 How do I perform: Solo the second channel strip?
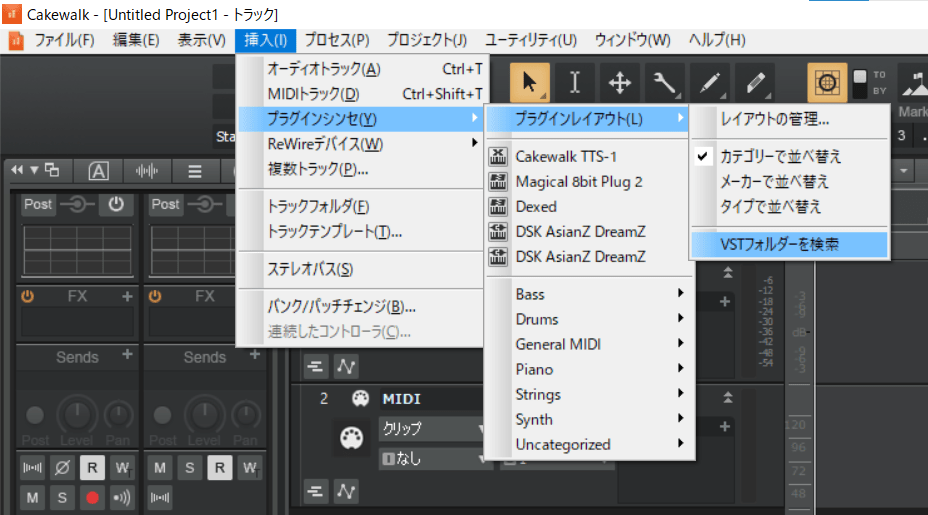click(189, 468)
